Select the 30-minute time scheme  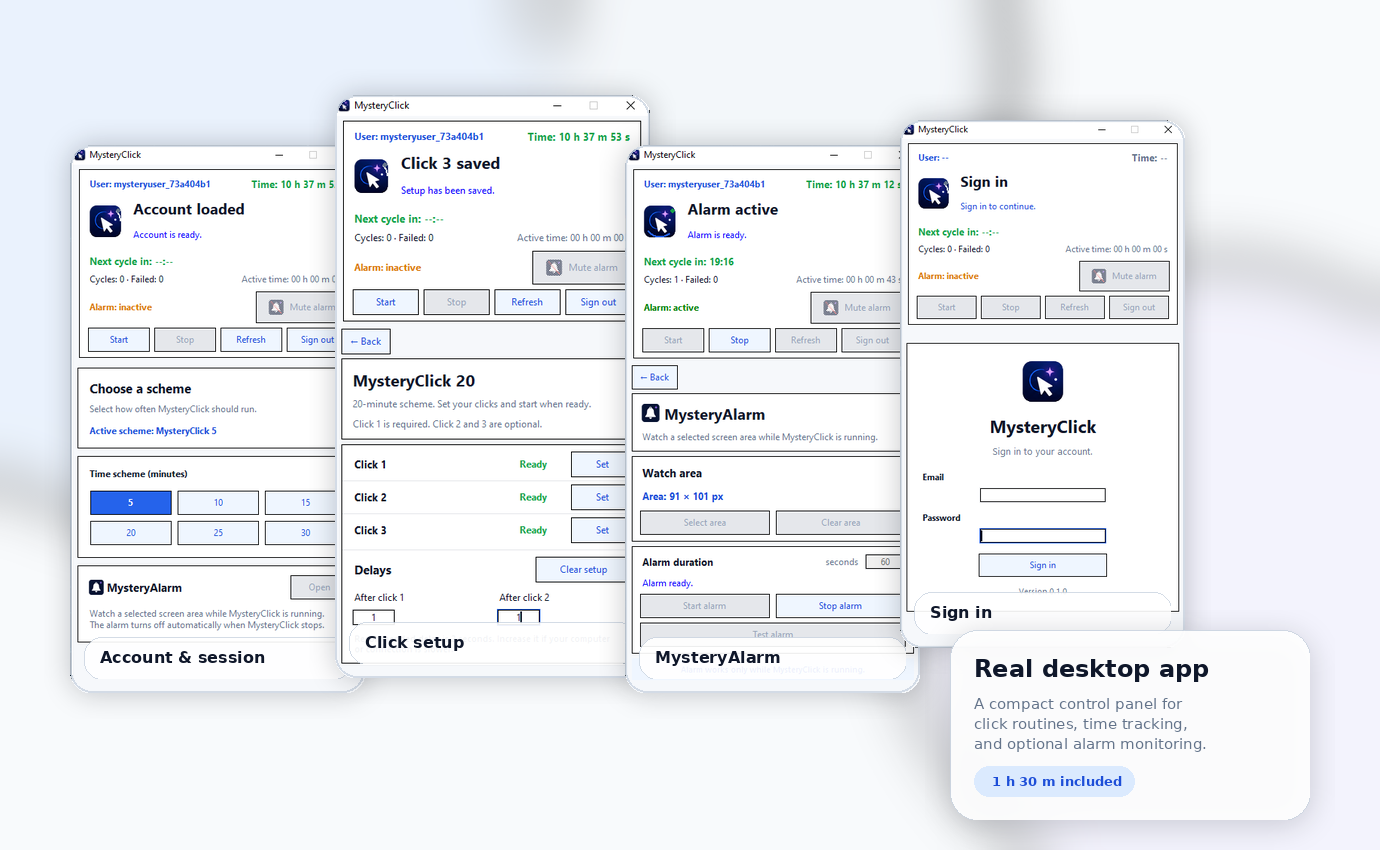click(x=301, y=533)
